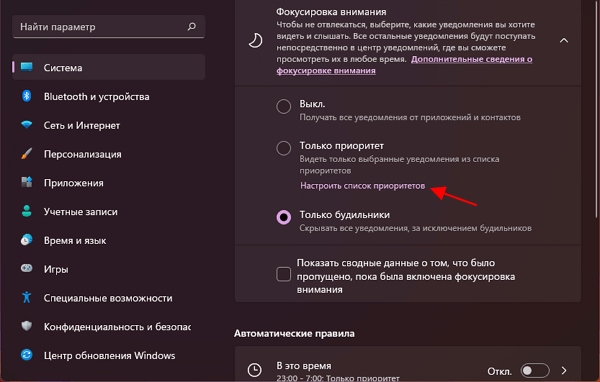
Task: Toggle the В это время rule switch
Action: 535,371
